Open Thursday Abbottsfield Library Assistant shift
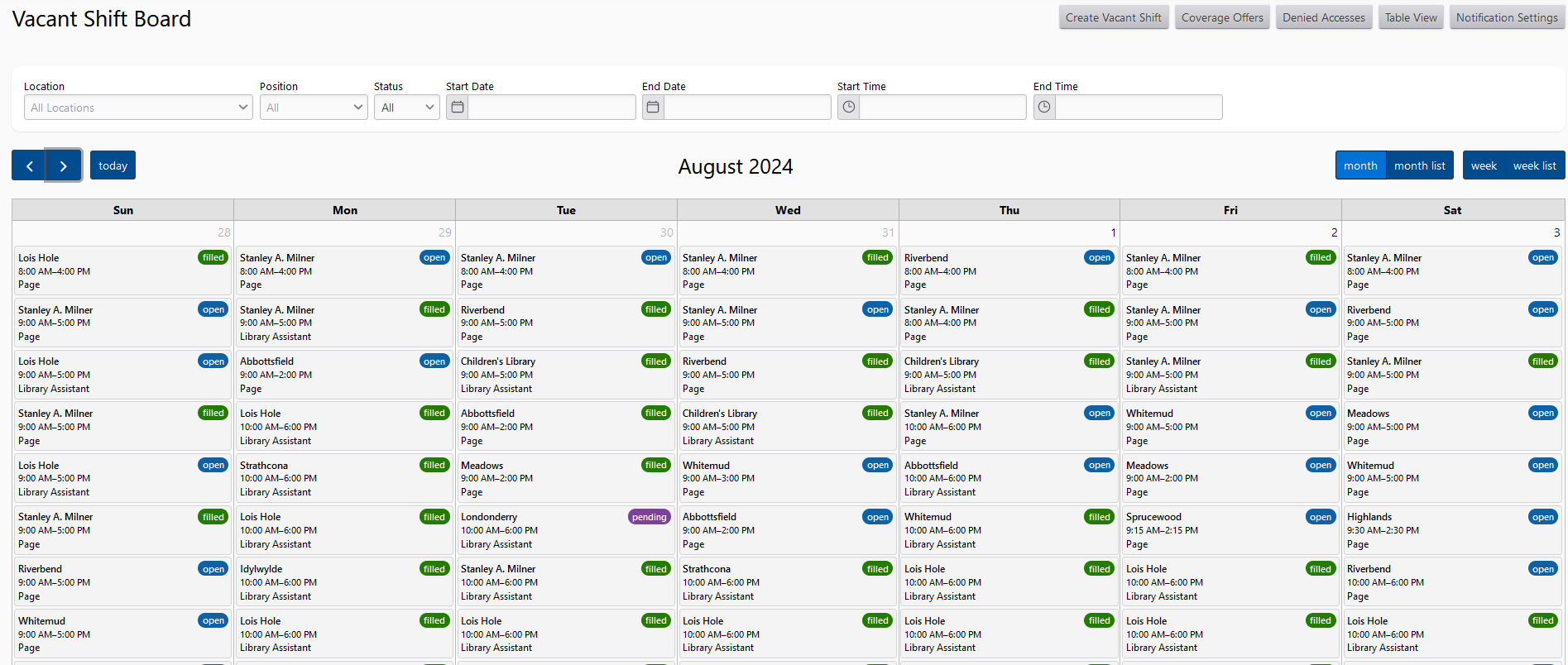Viewport: 1568px width, 665px height. tap(1009, 478)
